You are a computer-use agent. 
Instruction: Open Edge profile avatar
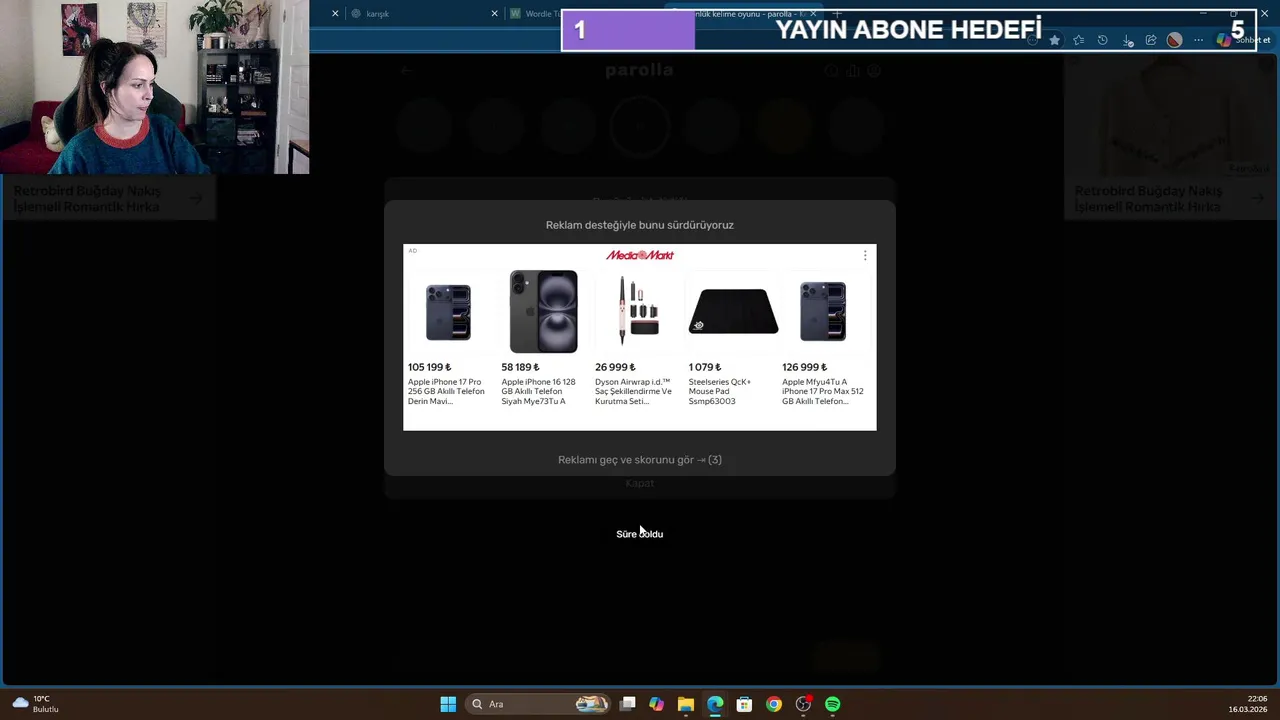click(1175, 40)
